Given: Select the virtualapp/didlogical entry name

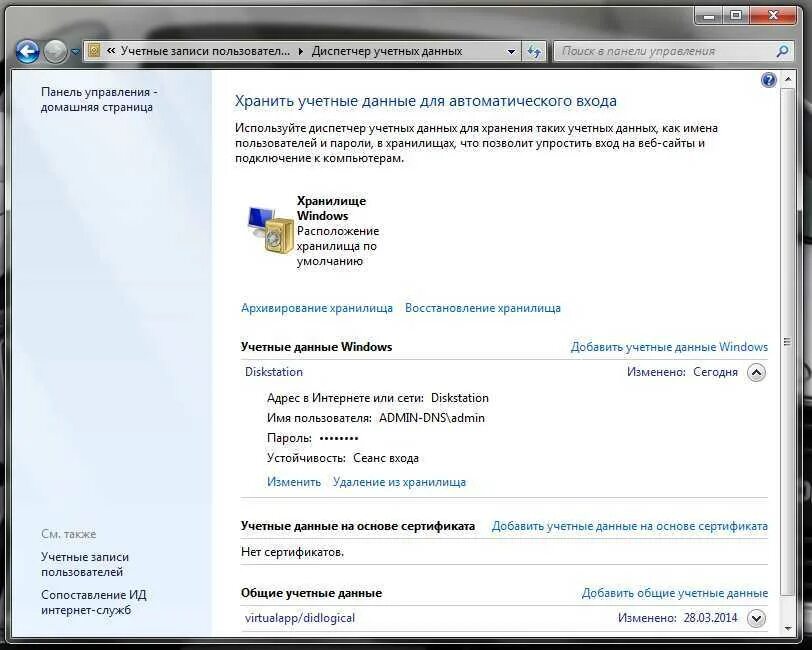Looking at the screenshot, I should pos(300,618).
